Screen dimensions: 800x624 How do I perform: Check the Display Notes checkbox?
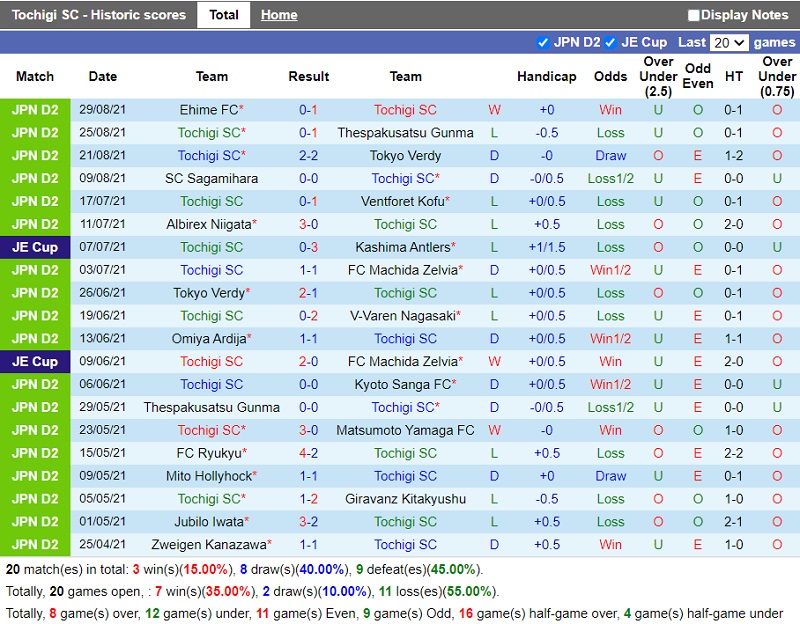pyautogui.click(x=694, y=15)
